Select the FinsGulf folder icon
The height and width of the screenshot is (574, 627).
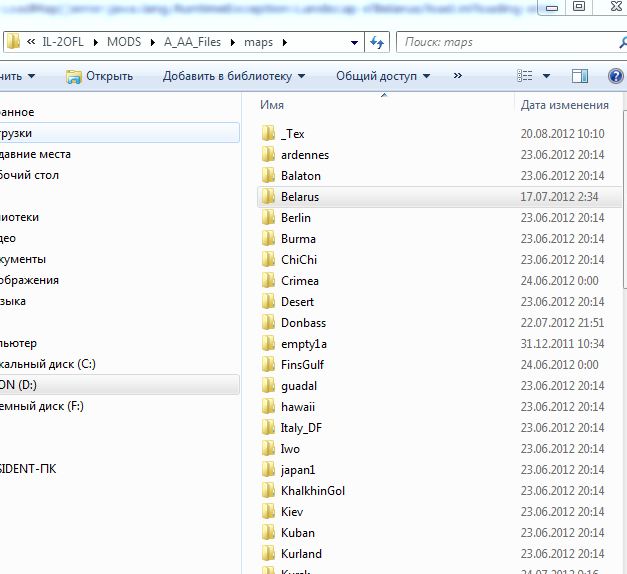coord(268,364)
